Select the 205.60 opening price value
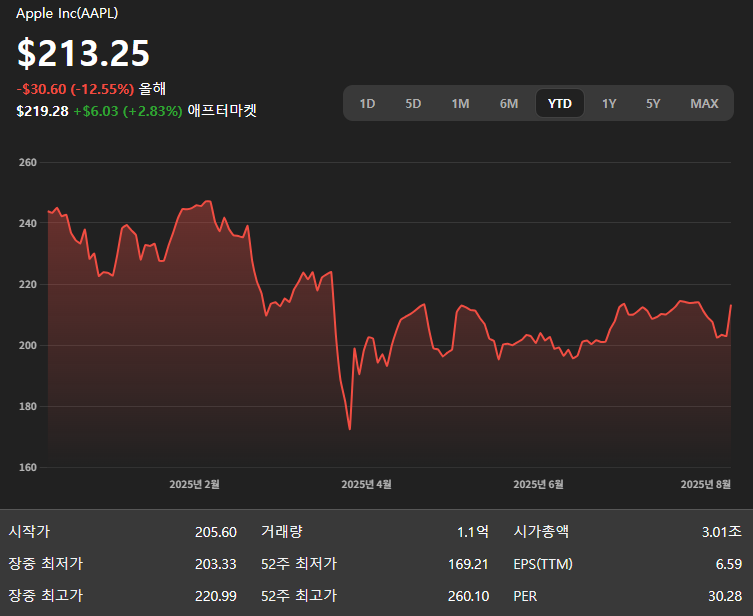Screen dimensions: 753x616 [216, 532]
